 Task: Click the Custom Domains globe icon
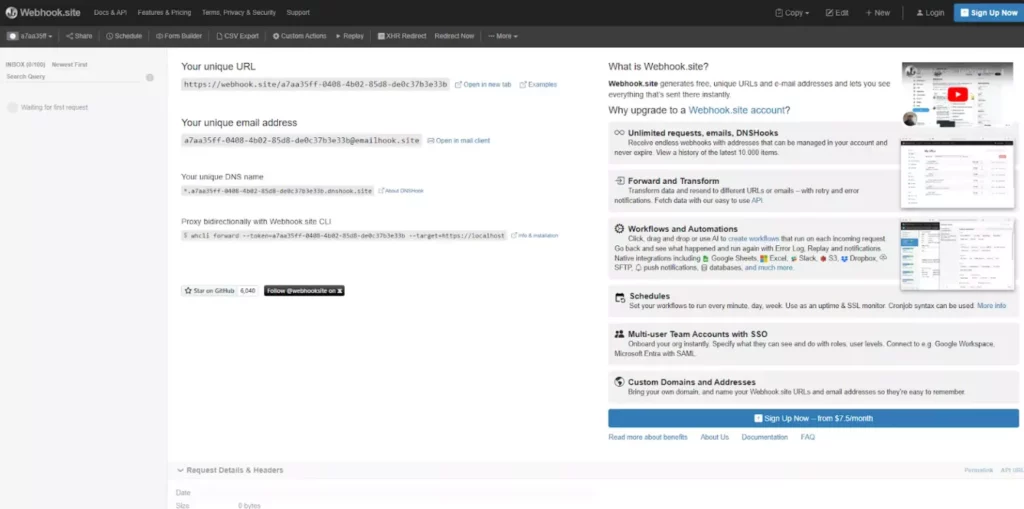tap(620, 382)
